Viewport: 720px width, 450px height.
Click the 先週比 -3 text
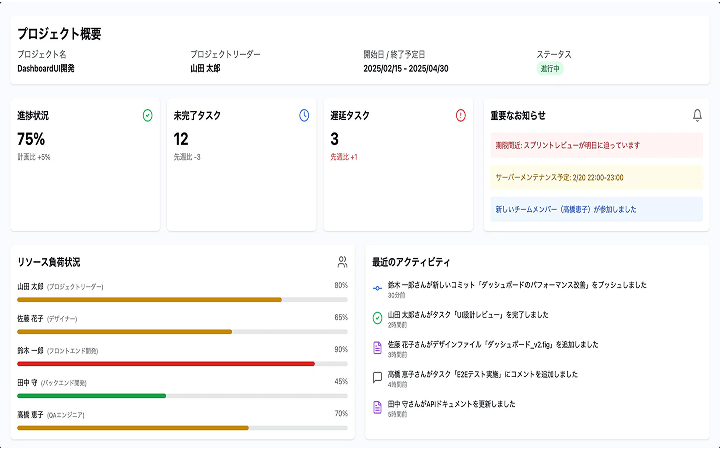187,157
